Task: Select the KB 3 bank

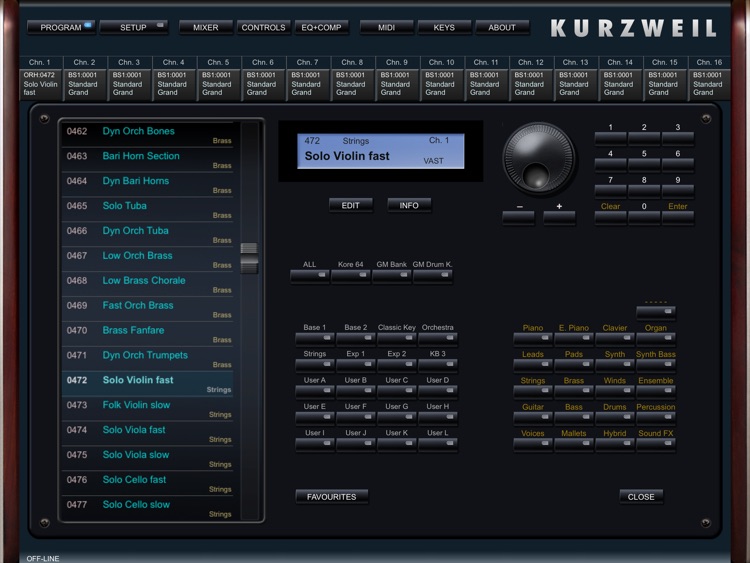Action: [x=438, y=365]
